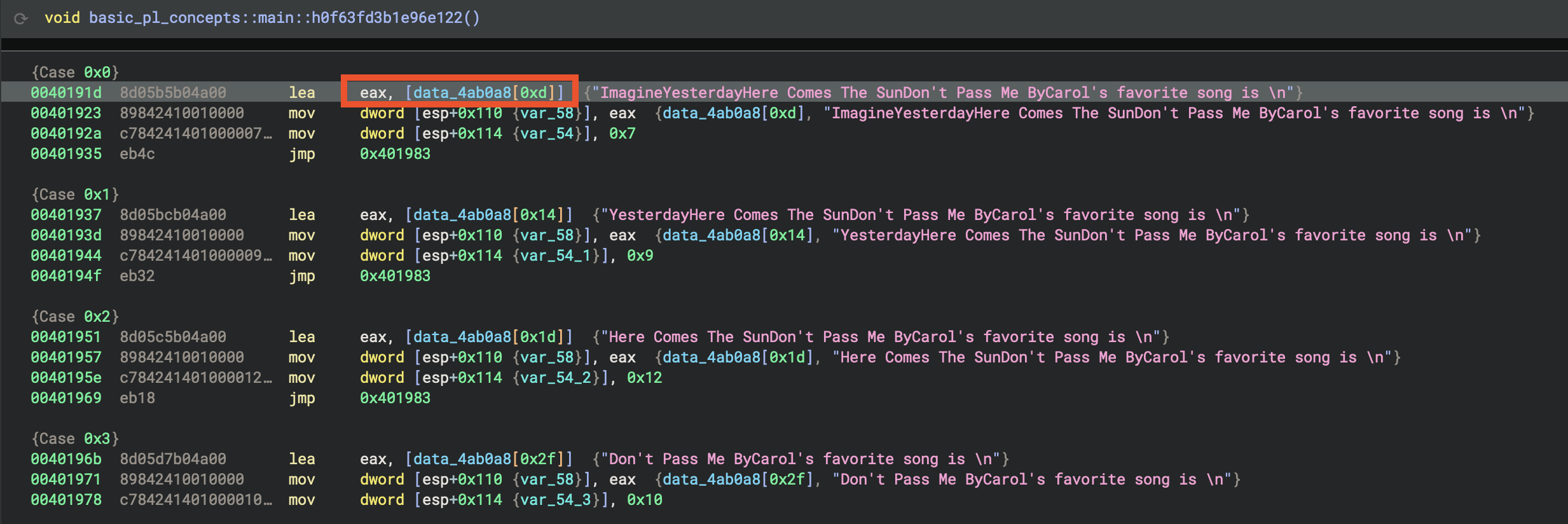Open data_4ab0a8[0x1d] reference in lea at 00401951

pyautogui.click(x=488, y=337)
